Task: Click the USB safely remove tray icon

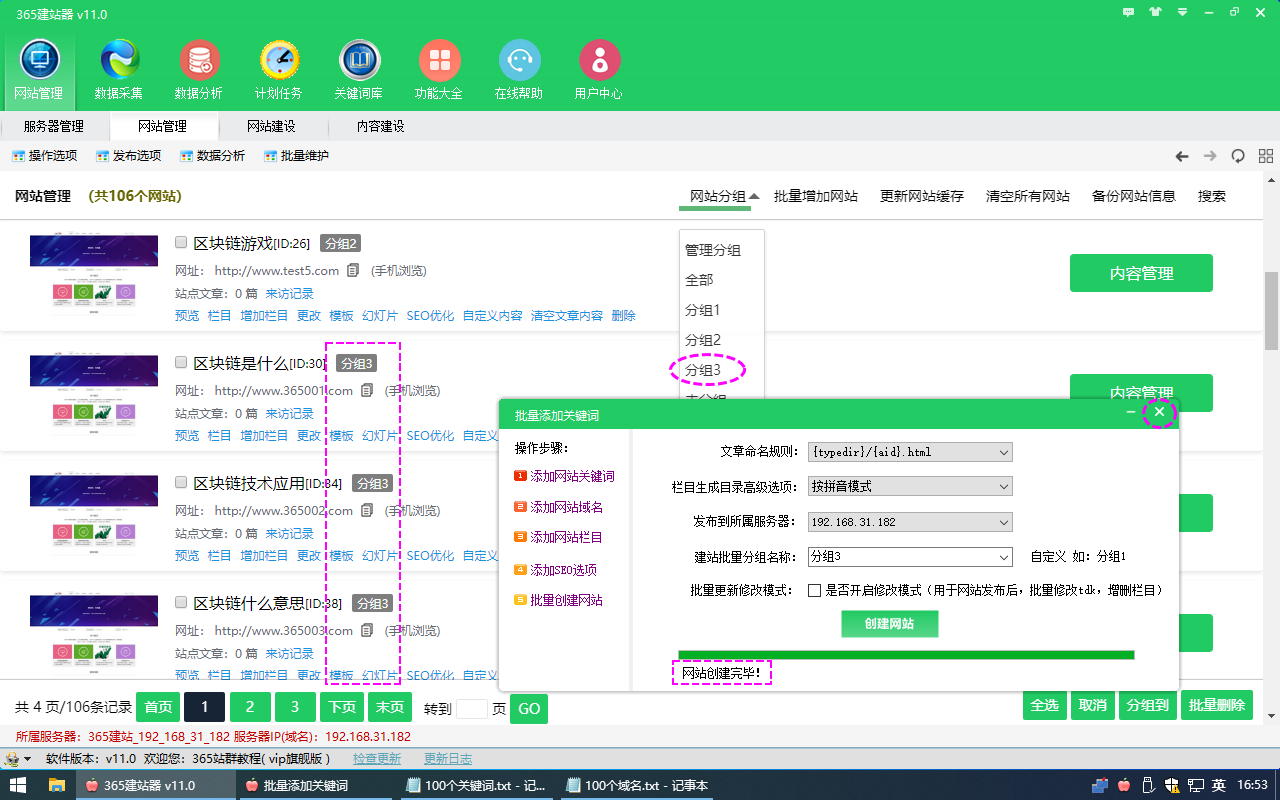Action: tap(1150, 785)
